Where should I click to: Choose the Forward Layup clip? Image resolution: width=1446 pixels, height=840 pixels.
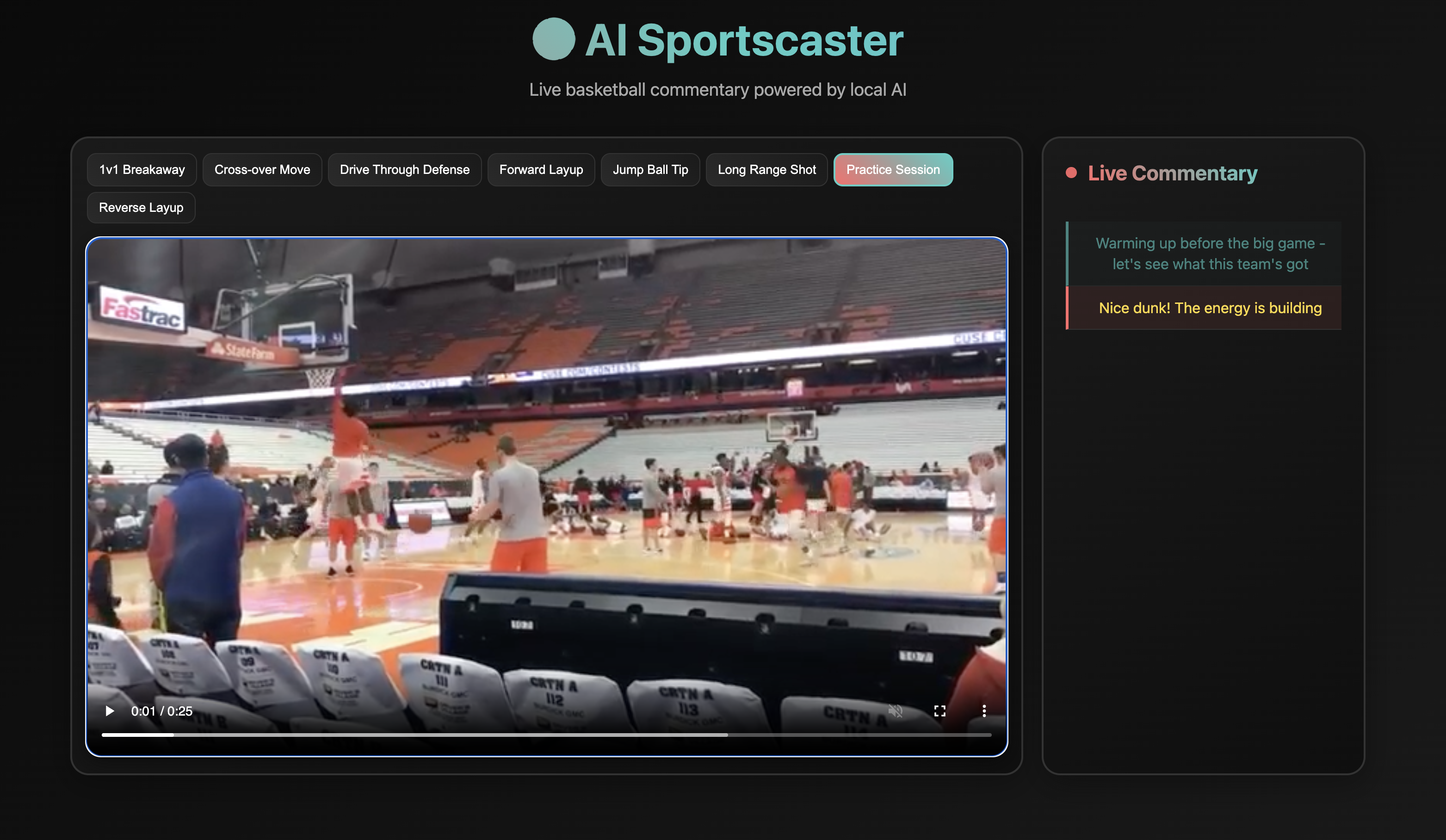(x=541, y=170)
